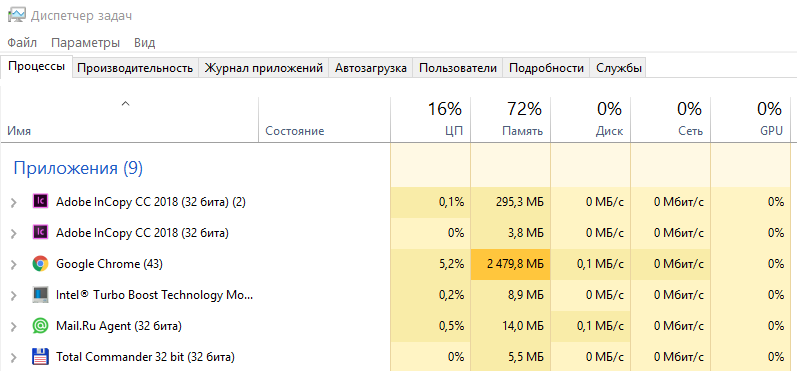Switch to the Автозагрузка tab
This screenshot has width=797, height=371.
[x=371, y=68]
